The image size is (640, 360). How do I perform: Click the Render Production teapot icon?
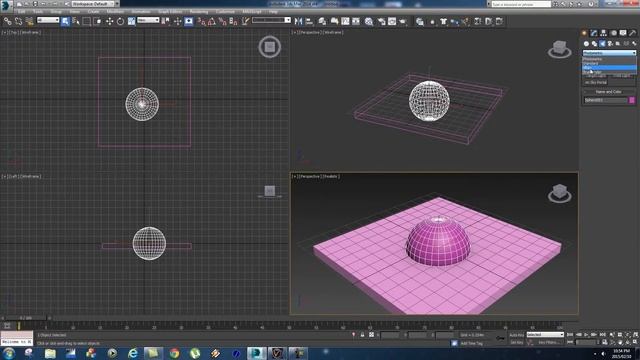coord(403,21)
